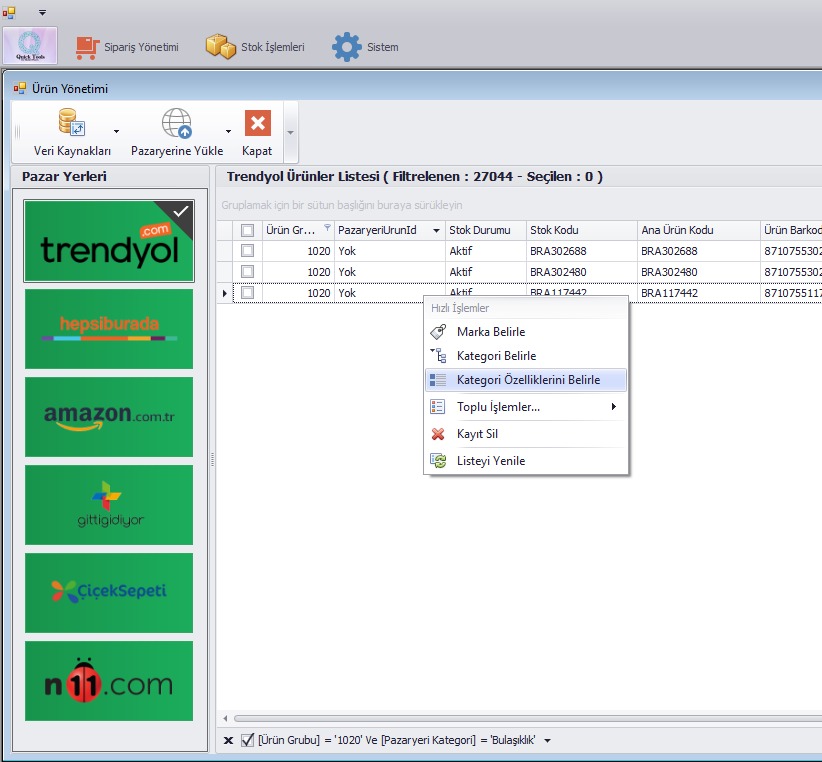Select the Amazon.com.tr marketplace tile

pyautogui.click(x=109, y=417)
